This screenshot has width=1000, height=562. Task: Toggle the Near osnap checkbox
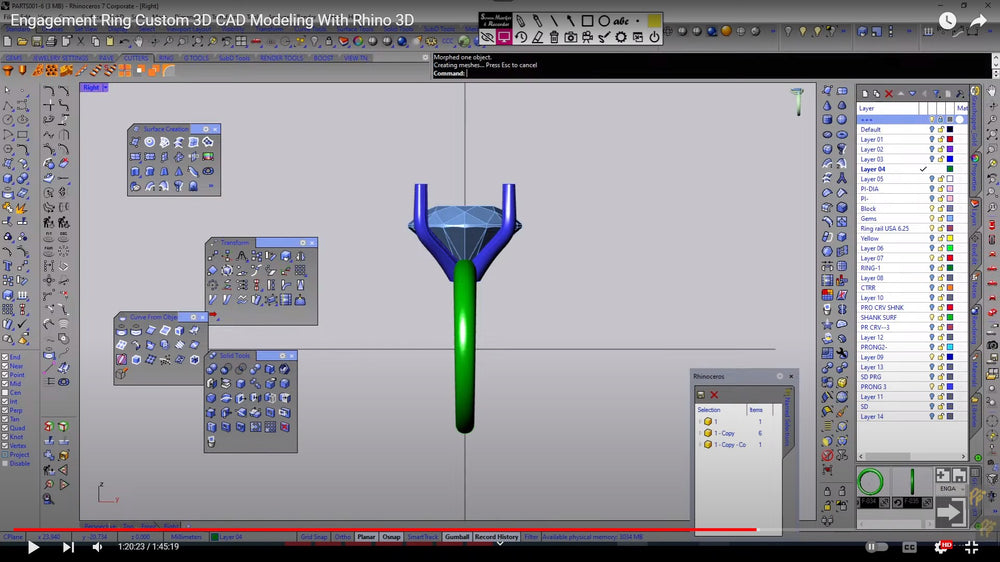pos(5,366)
